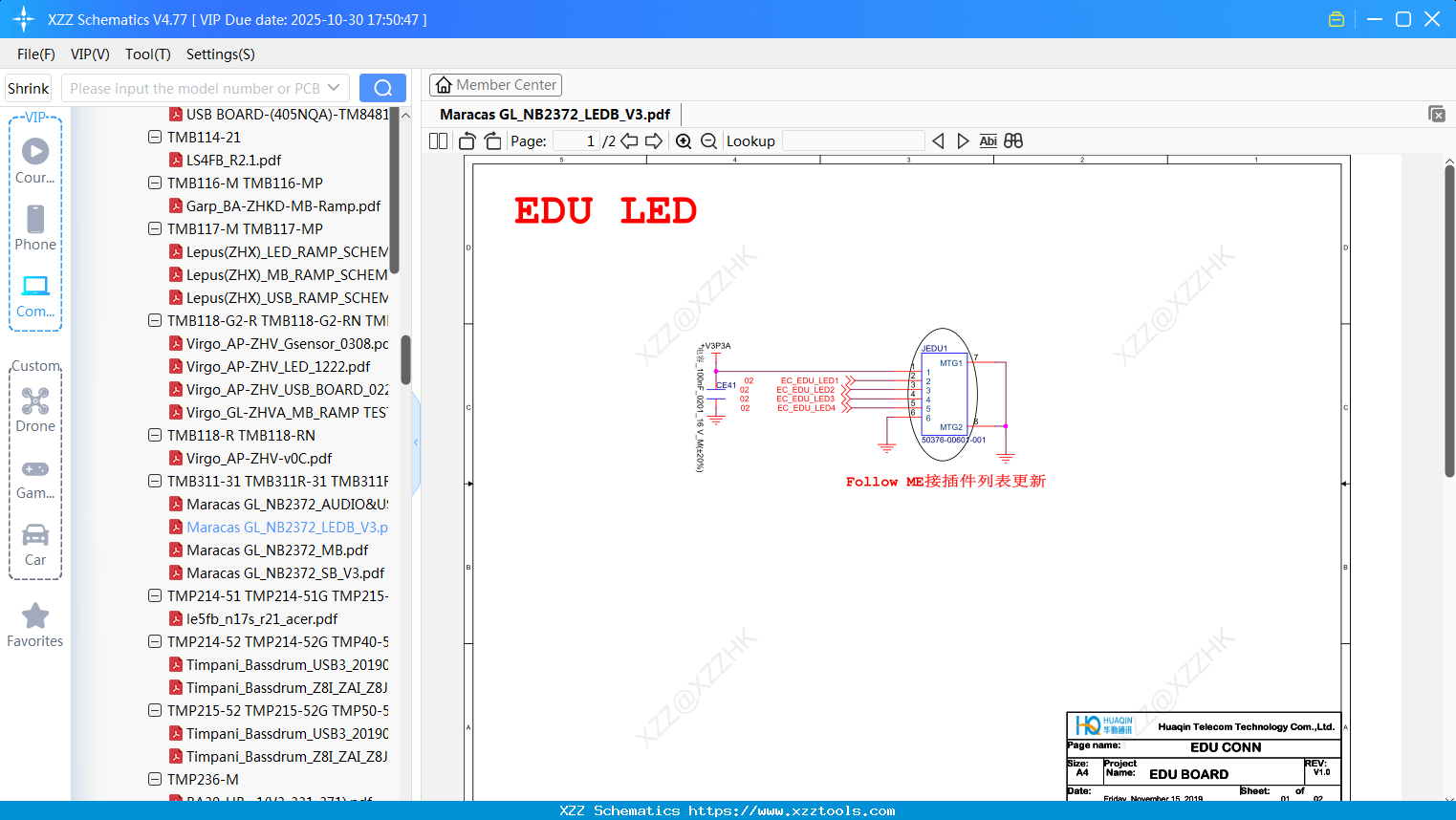Viewport: 1456px width, 820px height.
Task: Collapse the TMB118-G2-R tree node
Action: coord(155,320)
